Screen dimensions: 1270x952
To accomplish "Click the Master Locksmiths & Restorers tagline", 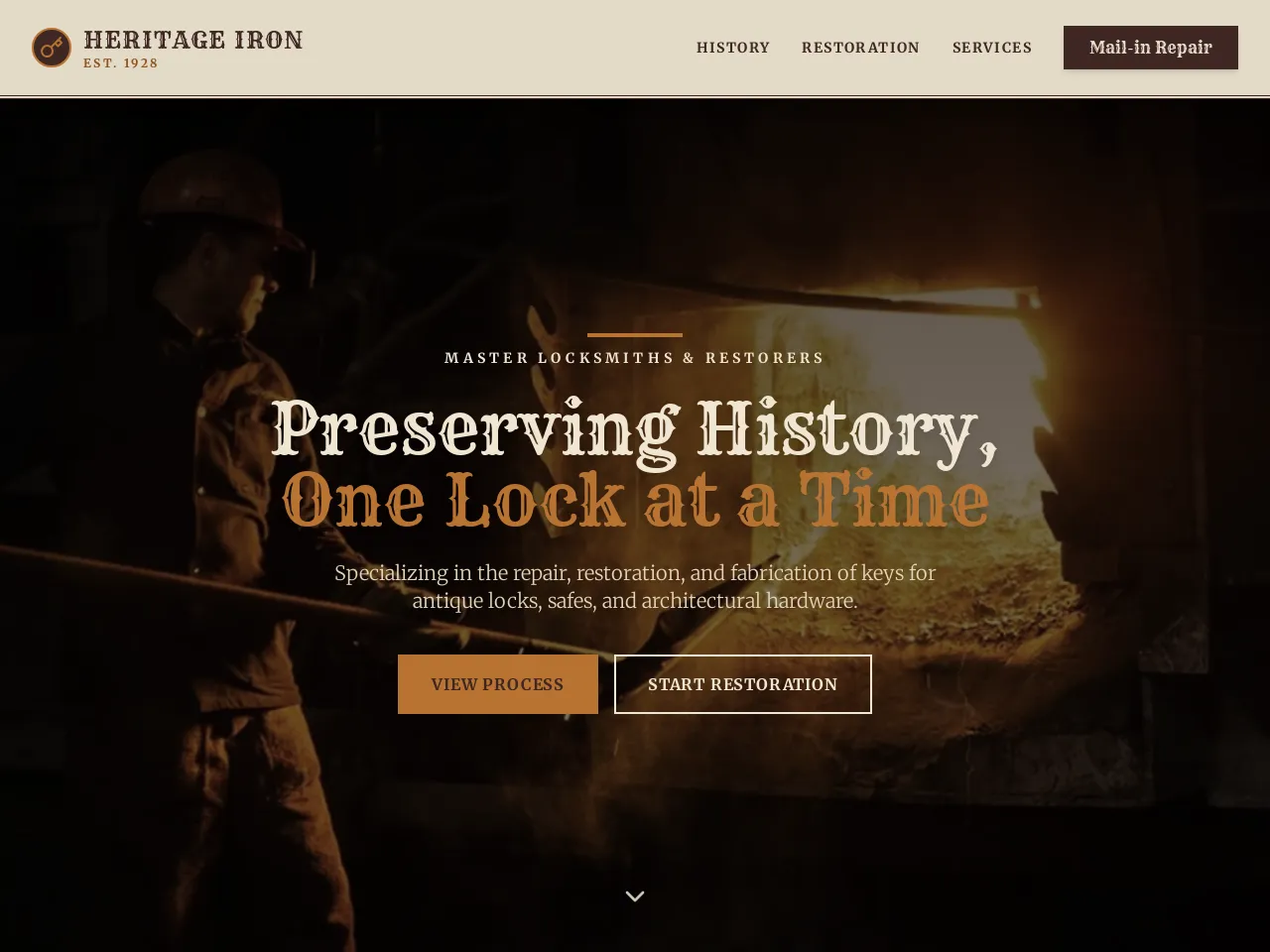I will [x=635, y=358].
